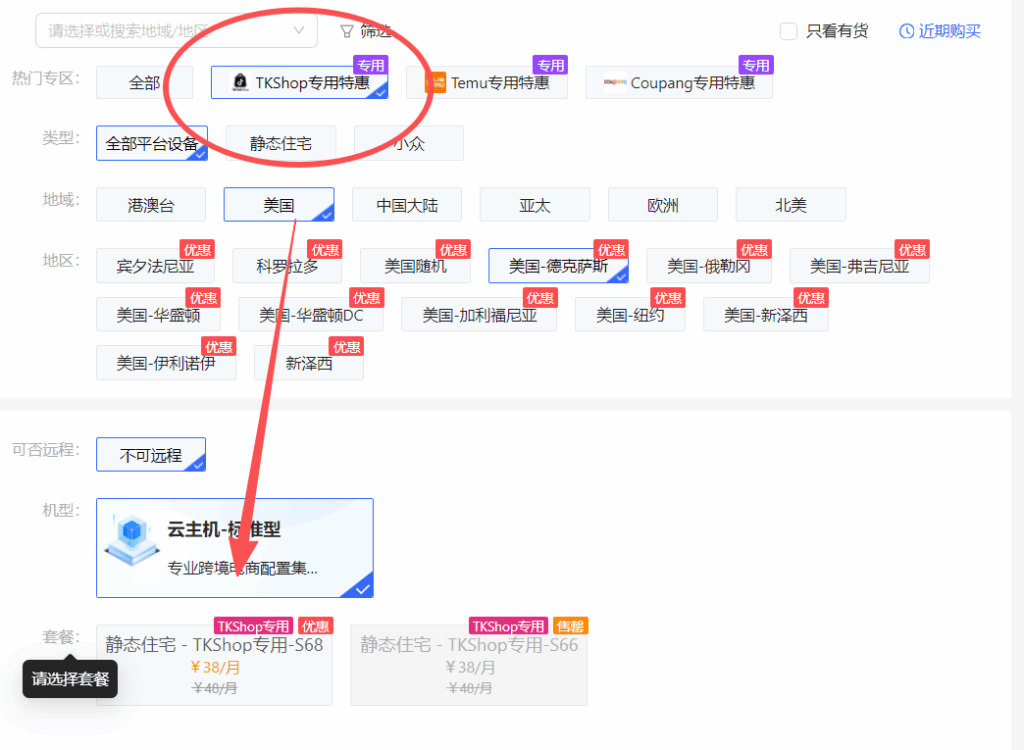
Task: Click the chevron arrow in the region search box
Action: click(299, 30)
